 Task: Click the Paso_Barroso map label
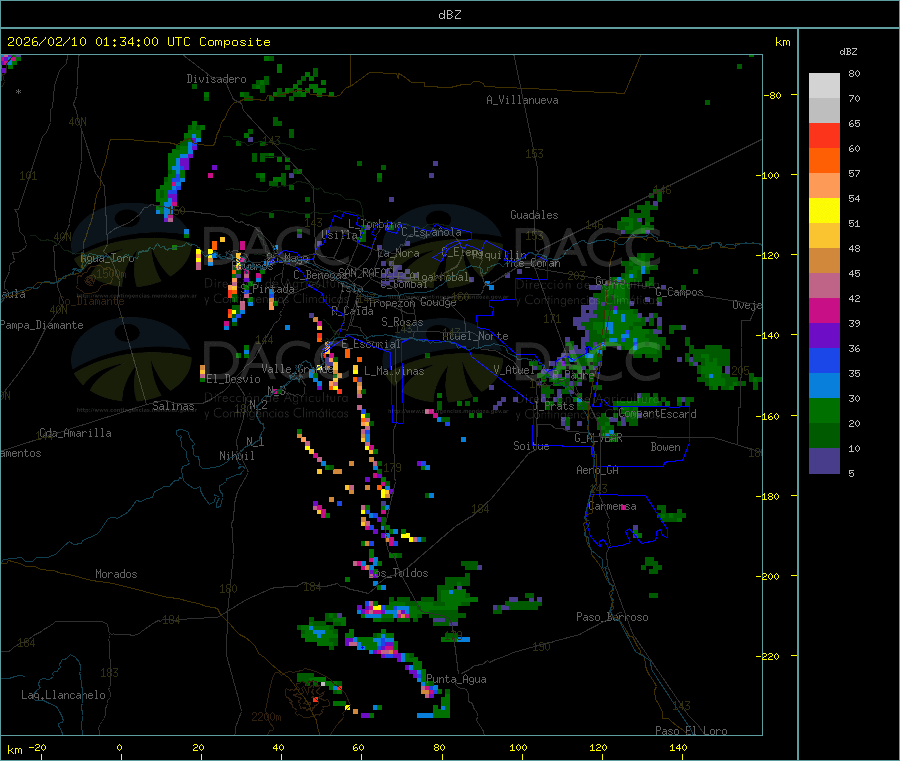612,617
